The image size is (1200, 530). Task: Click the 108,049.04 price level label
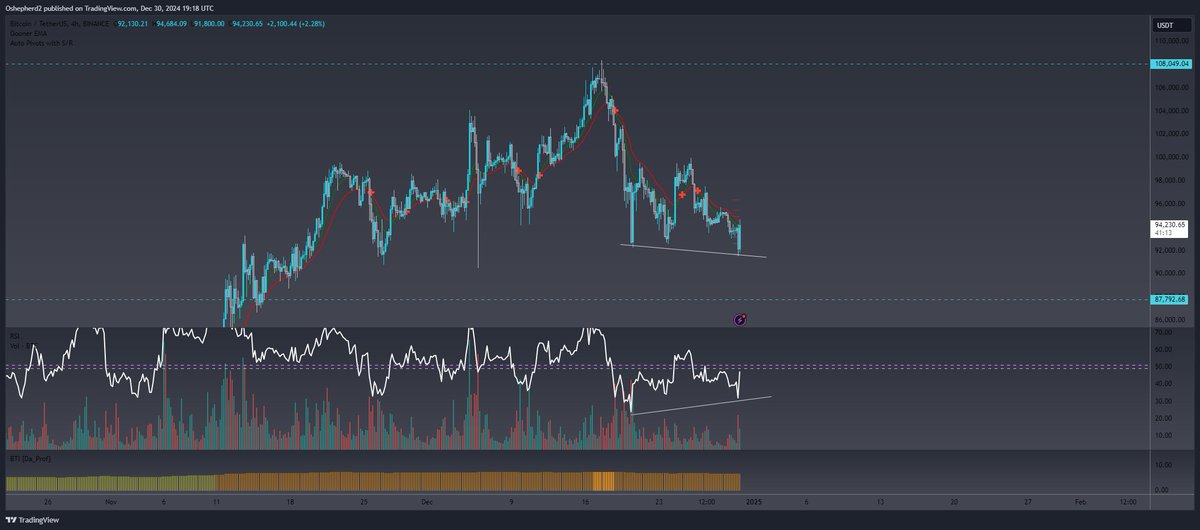click(x=1169, y=63)
